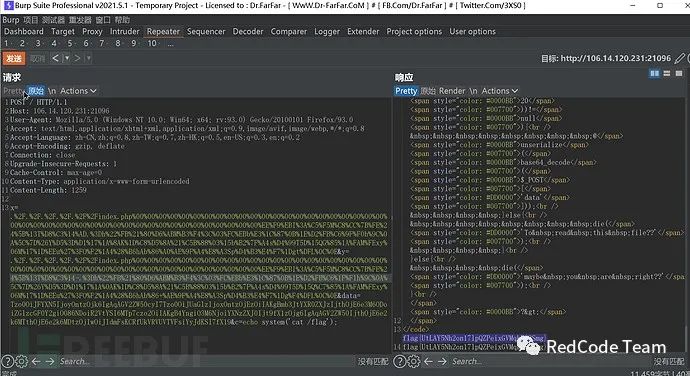Open response Actions dropdown

(x=499, y=91)
